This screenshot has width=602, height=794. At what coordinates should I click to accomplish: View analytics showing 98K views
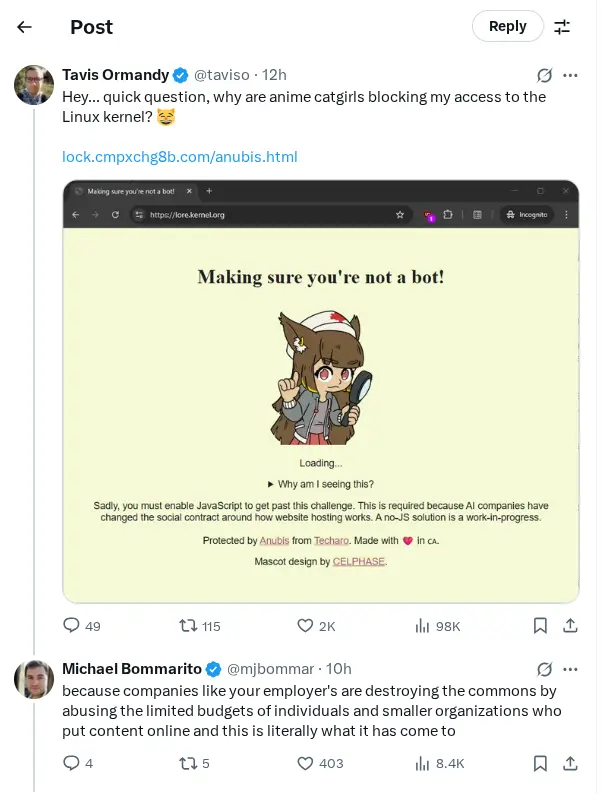click(x=423, y=626)
